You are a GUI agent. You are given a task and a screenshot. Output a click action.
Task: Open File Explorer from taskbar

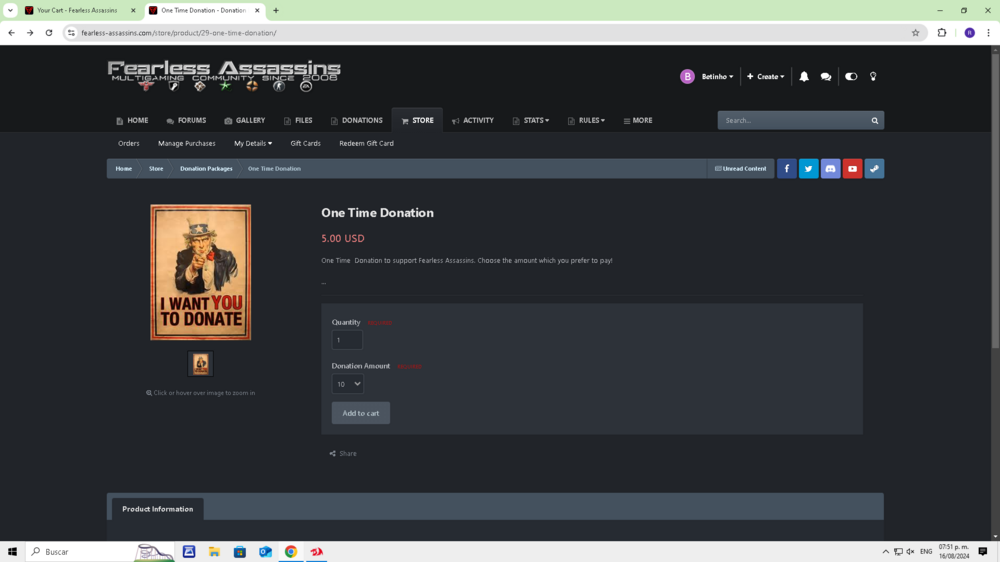[x=214, y=551]
